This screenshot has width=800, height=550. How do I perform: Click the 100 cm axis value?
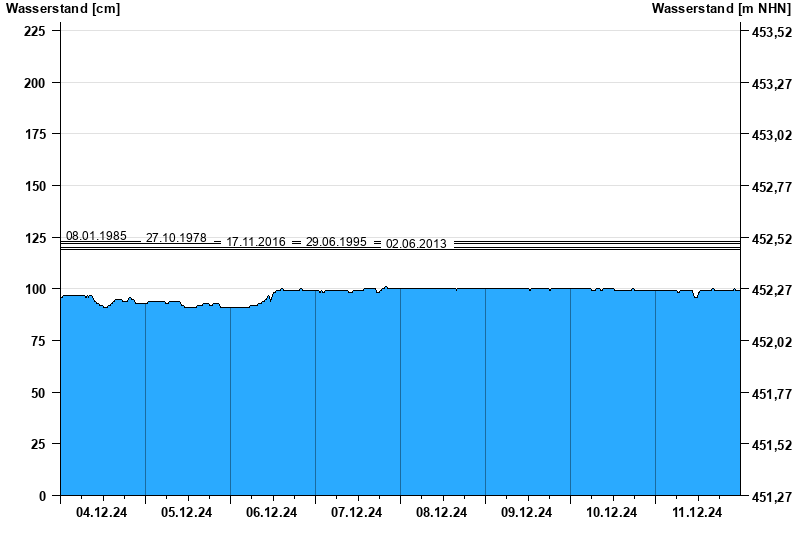coord(35,290)
